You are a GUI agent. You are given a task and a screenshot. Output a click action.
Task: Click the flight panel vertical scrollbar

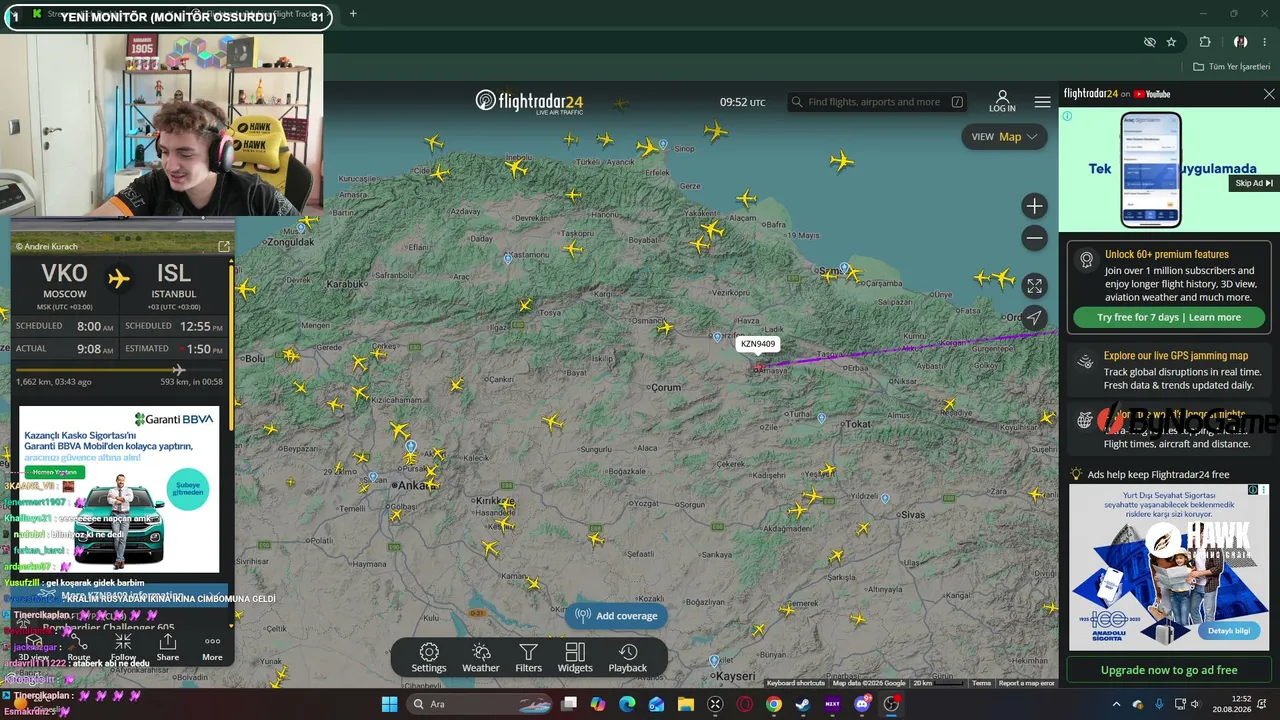point(231,350)
